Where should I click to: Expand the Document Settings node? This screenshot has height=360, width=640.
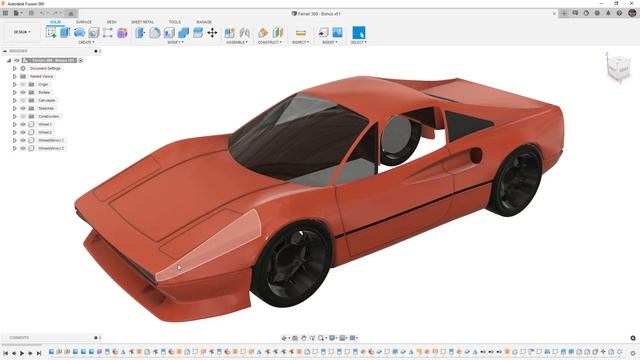tap(15, 69)
